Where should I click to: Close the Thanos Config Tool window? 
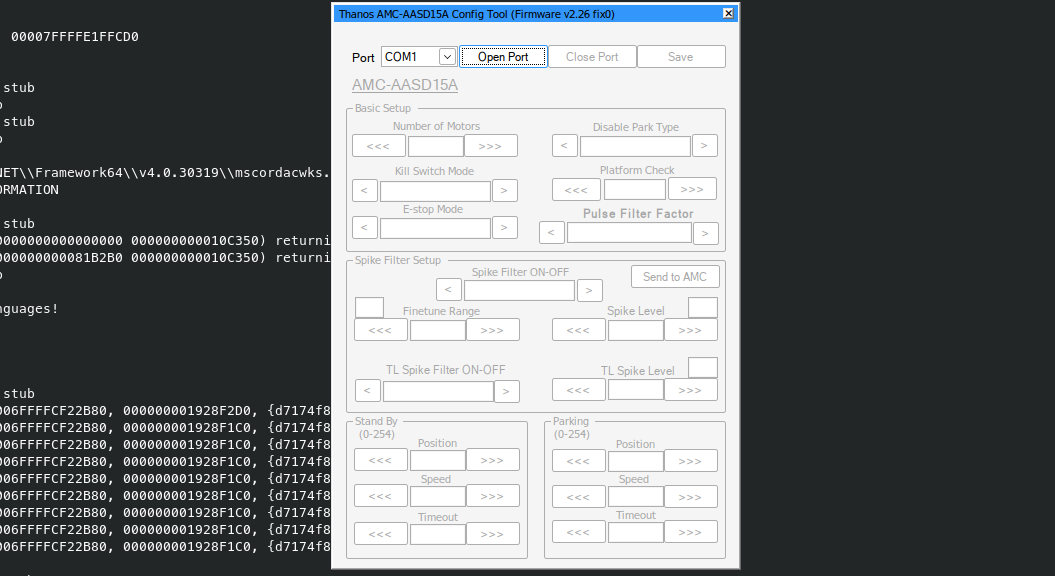(729, 13)
